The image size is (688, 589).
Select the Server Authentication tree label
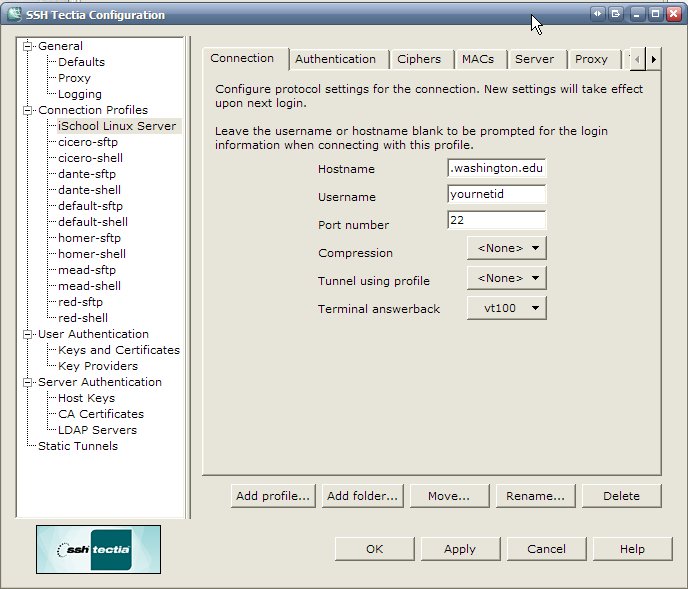(x=100, y=382)
